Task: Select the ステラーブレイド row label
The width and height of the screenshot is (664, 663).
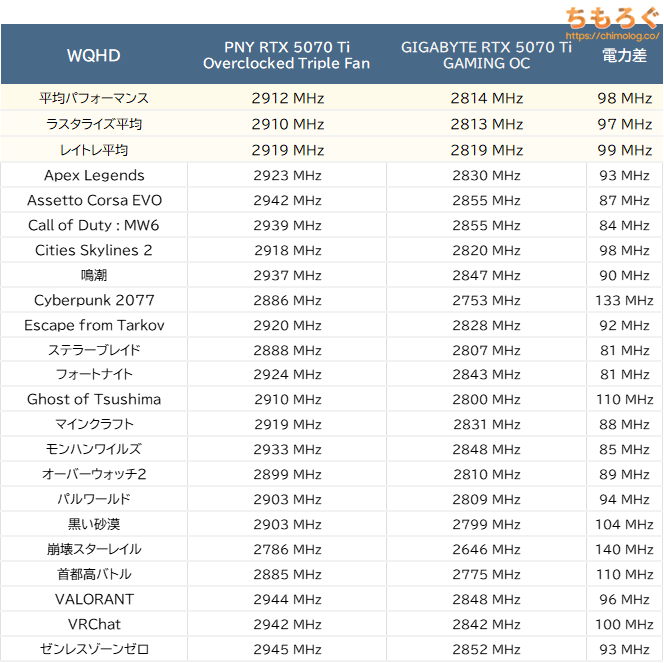Action: (94, 350)
